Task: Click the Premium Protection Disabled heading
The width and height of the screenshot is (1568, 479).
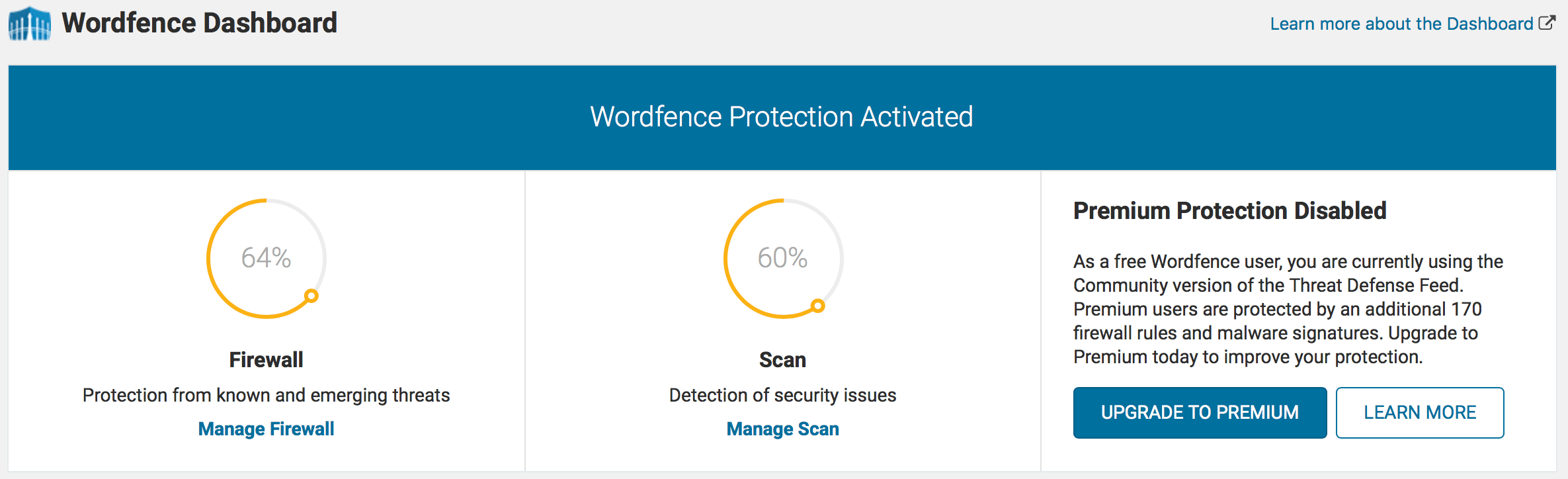Action: [x=1229, y=210]
